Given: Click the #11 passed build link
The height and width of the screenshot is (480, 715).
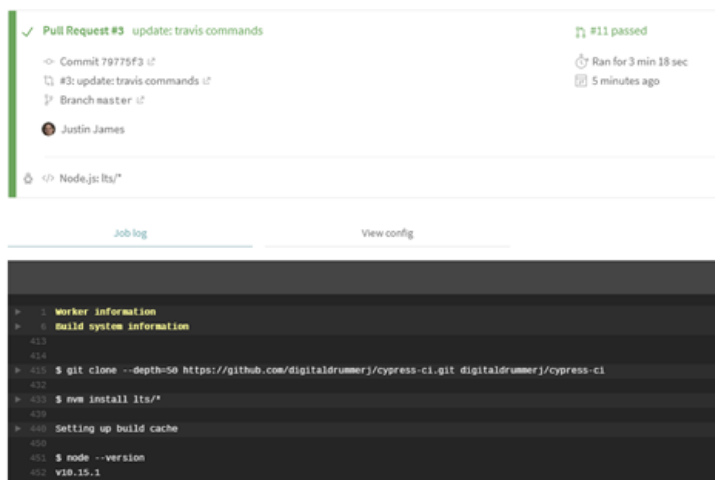Looking at the screenshot, I should 618,31.
